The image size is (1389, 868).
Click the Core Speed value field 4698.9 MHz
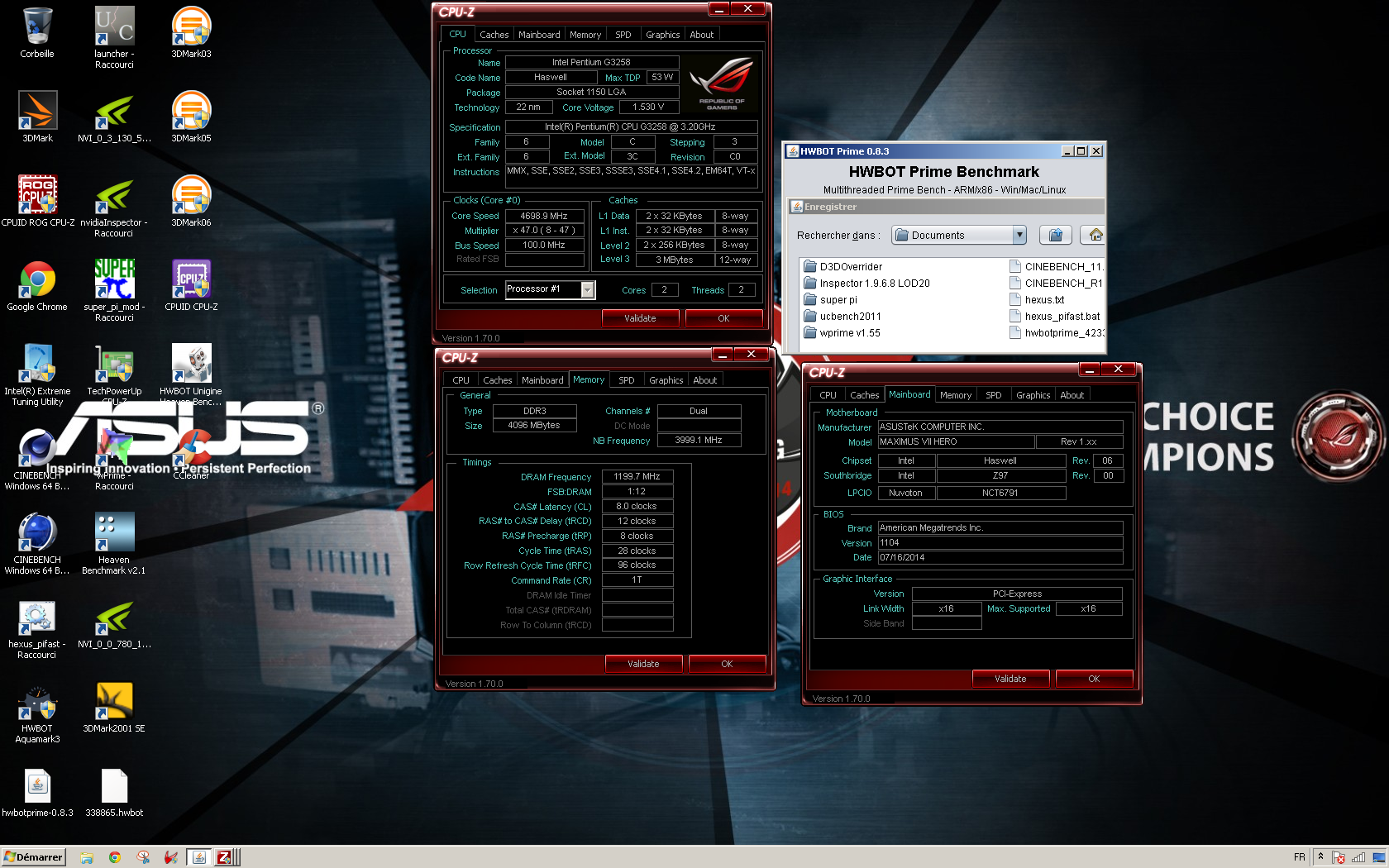tap(544, 216)
